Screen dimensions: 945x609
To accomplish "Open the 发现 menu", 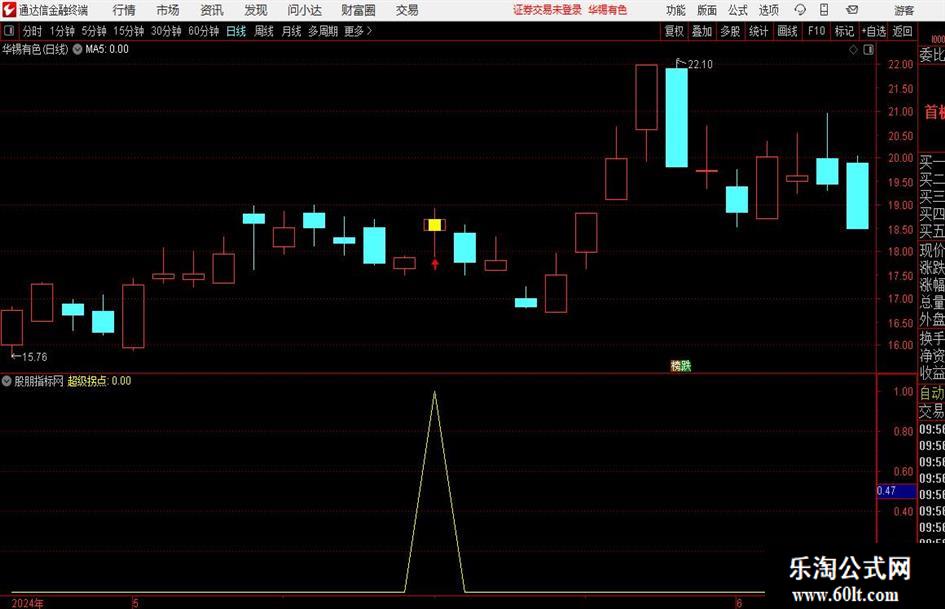I will coord(256,10).
